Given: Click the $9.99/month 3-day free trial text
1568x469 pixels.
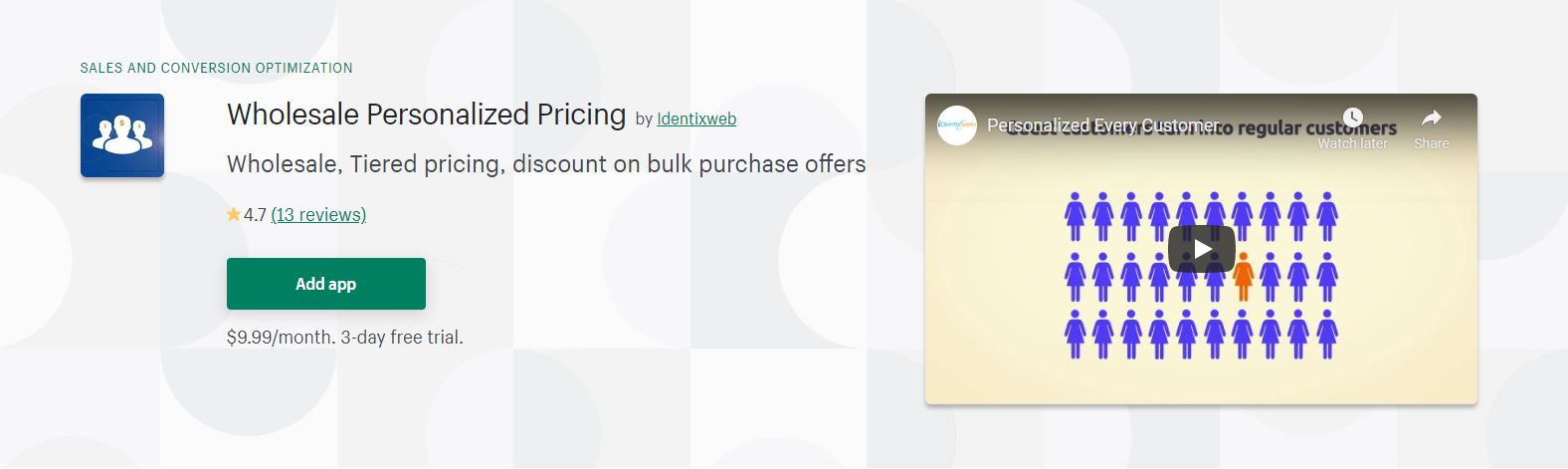Looking at the screenshot, I should coord(345,338).
